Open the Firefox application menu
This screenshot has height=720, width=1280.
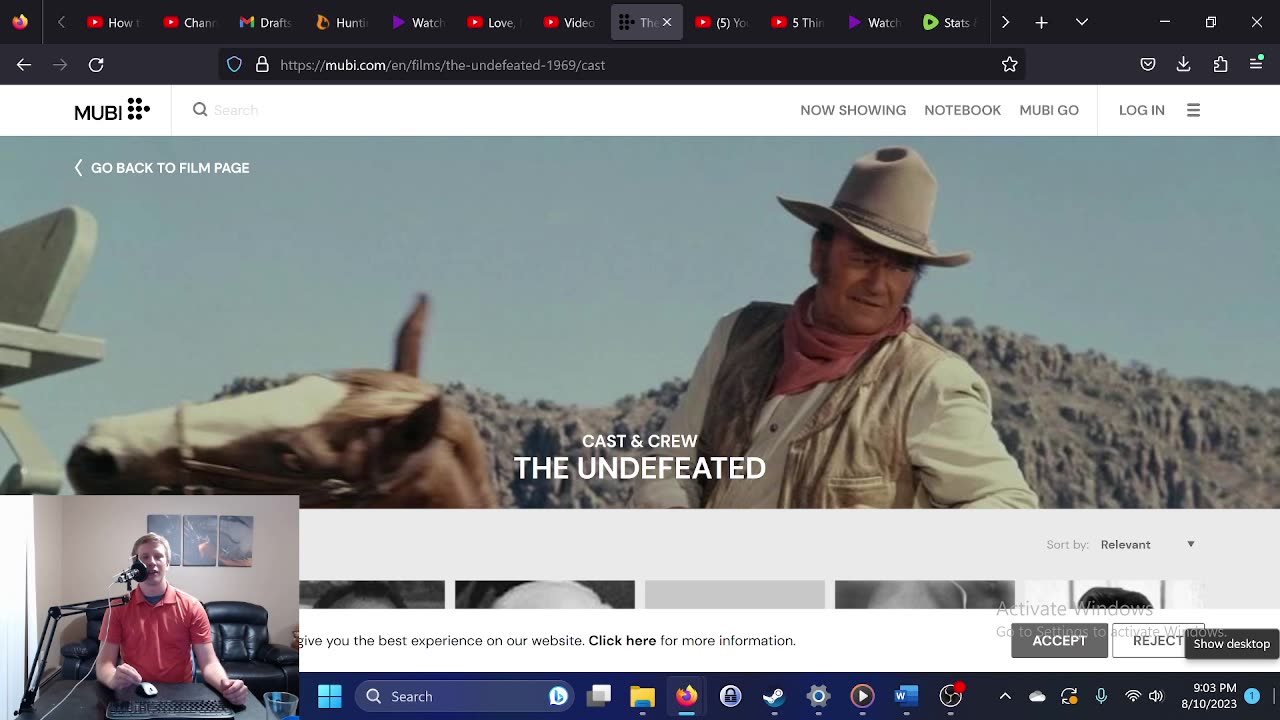pos(1256,65)
